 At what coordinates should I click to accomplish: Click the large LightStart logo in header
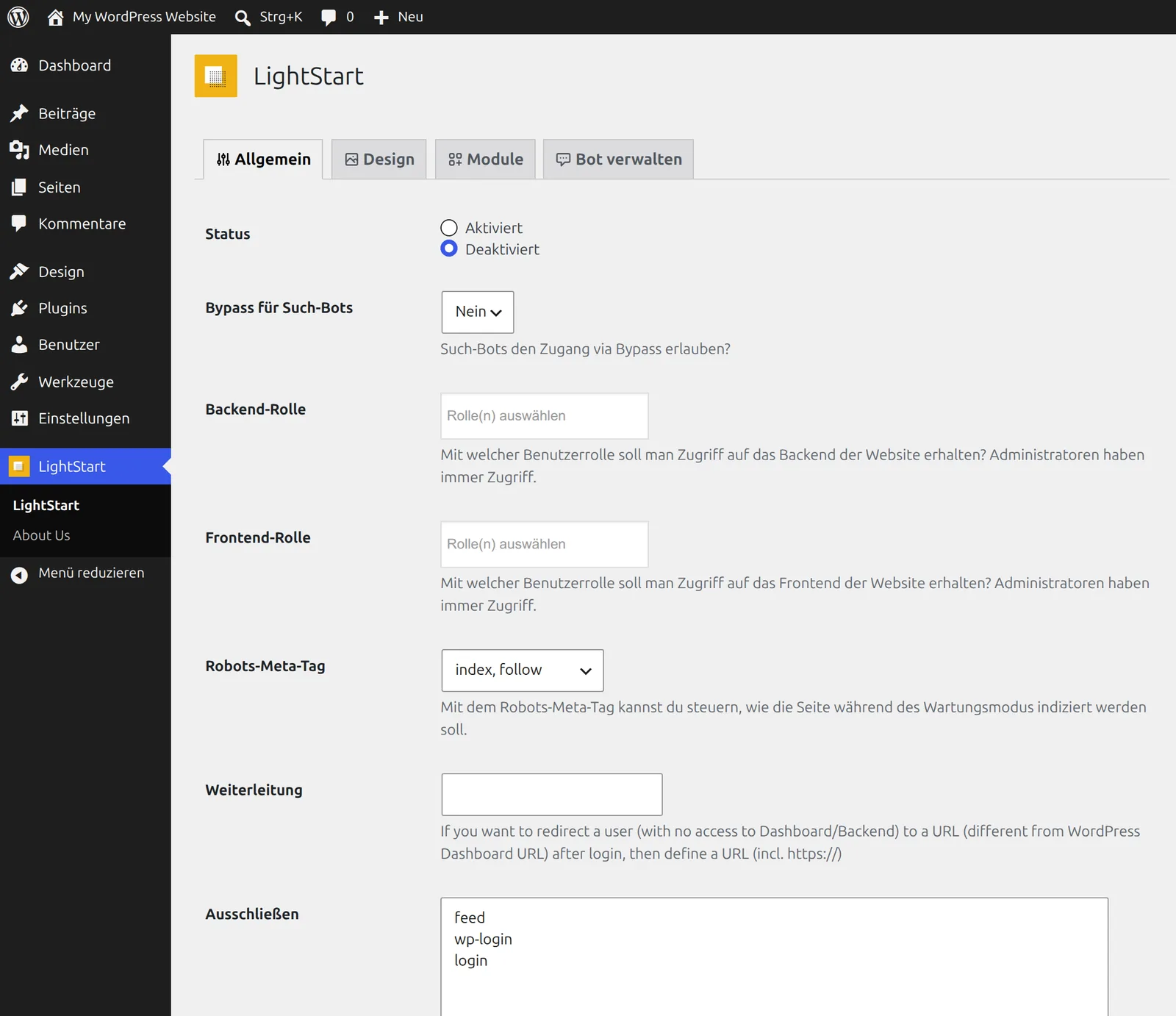(215, 76)
